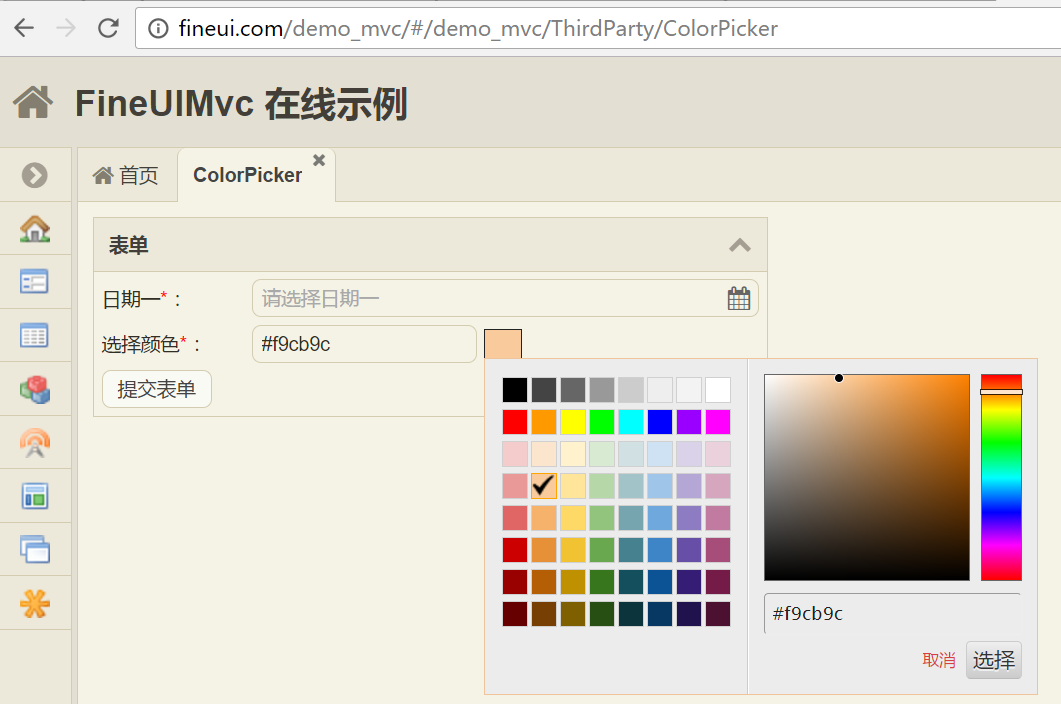Viewport: 1061px width, 704px height.
Task: Click the 提交表单 button
Action: point(157,389)
